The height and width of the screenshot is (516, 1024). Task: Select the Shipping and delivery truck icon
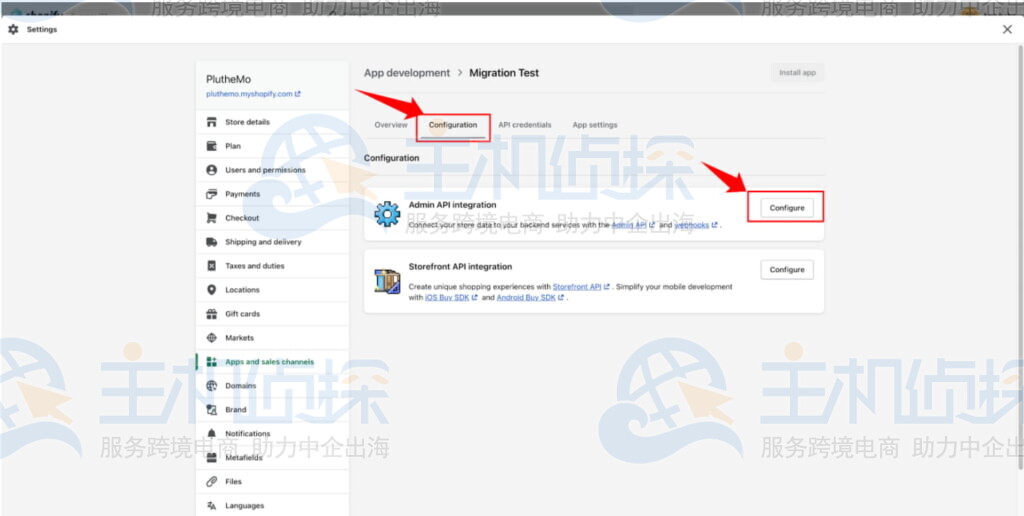211,242
